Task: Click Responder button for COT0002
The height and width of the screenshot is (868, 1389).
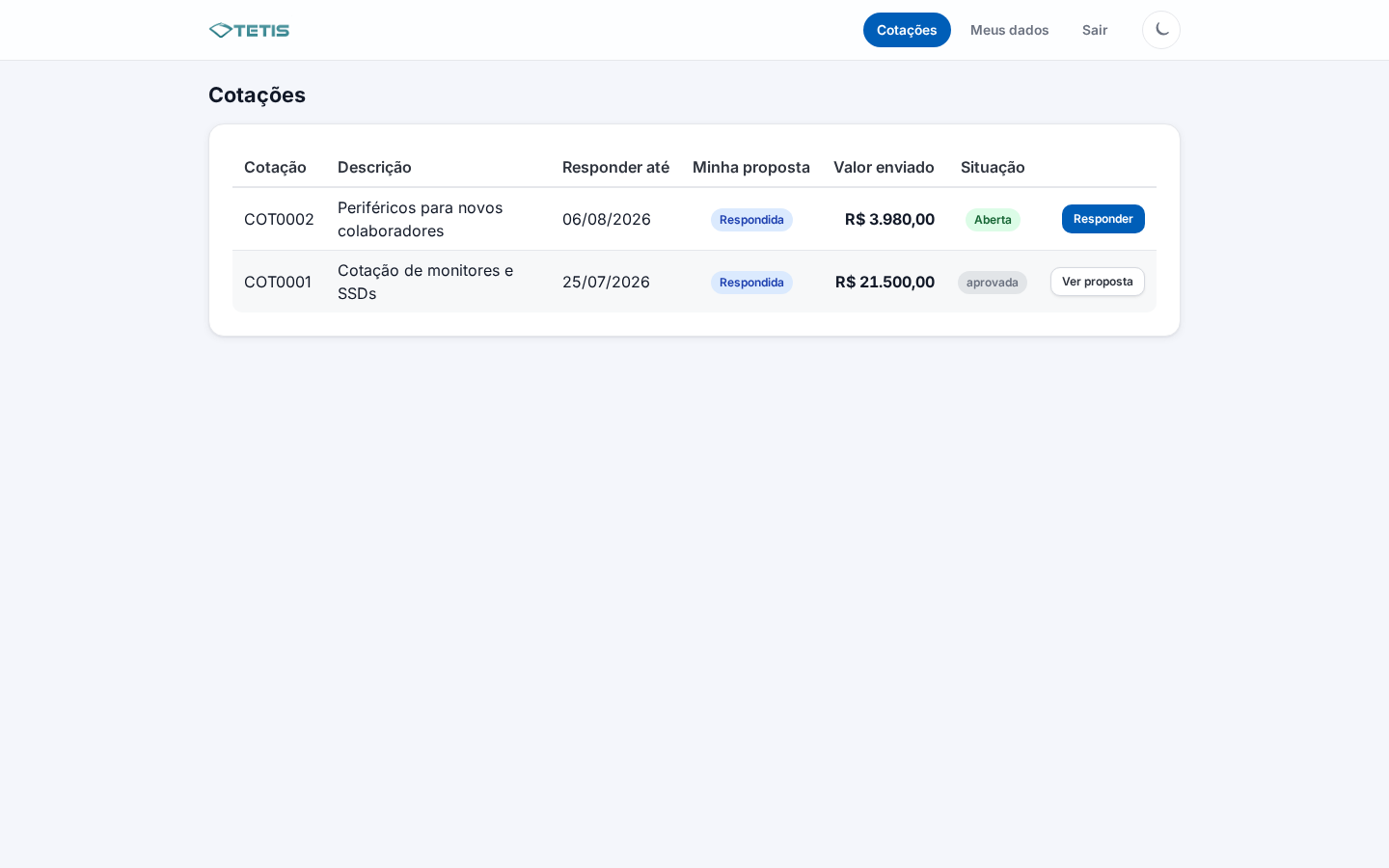Action: click(1103, 219)
